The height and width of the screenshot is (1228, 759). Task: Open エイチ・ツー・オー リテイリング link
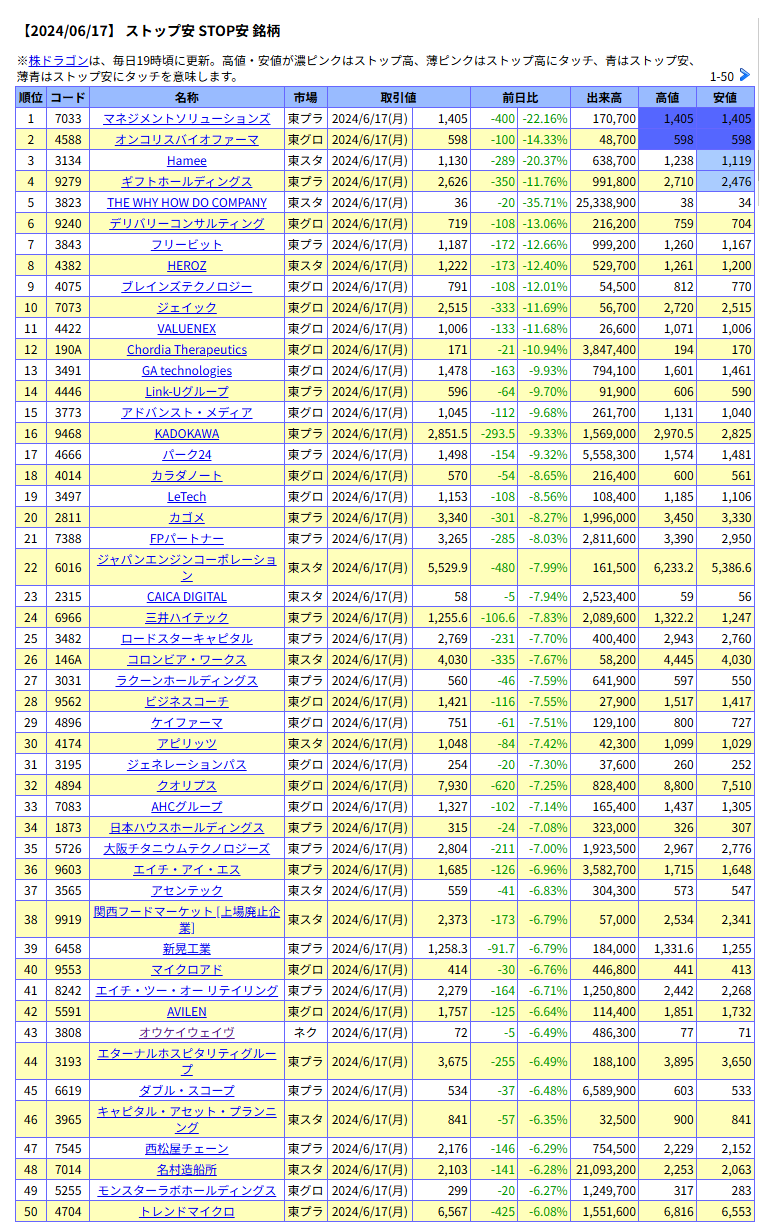coord(187,990)
